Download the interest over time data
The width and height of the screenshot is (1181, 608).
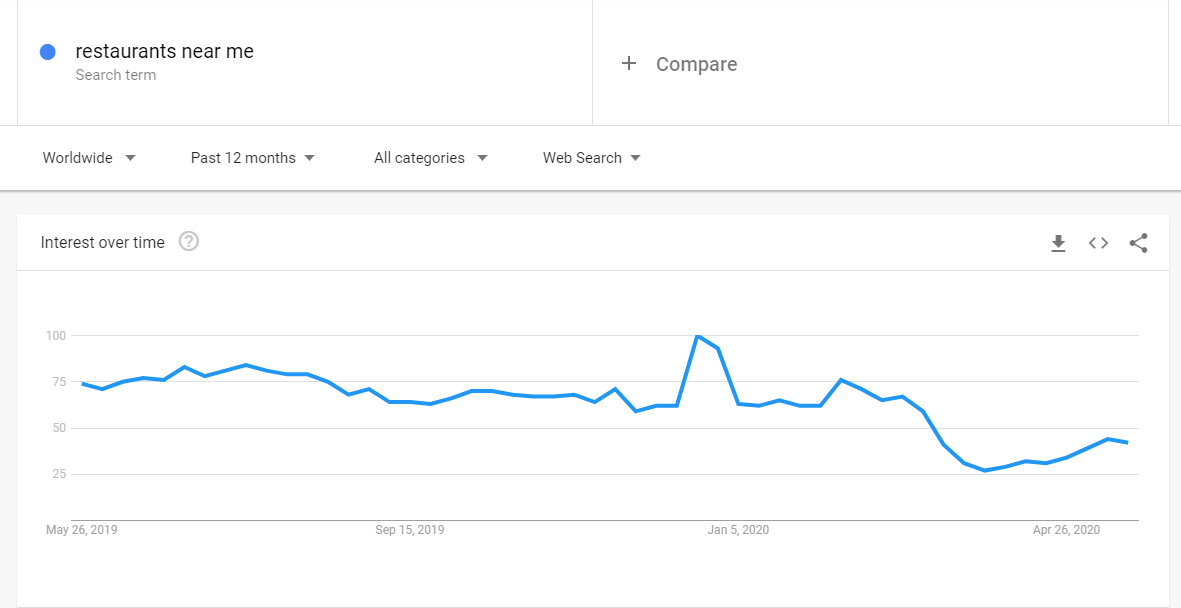[1058, 243]
